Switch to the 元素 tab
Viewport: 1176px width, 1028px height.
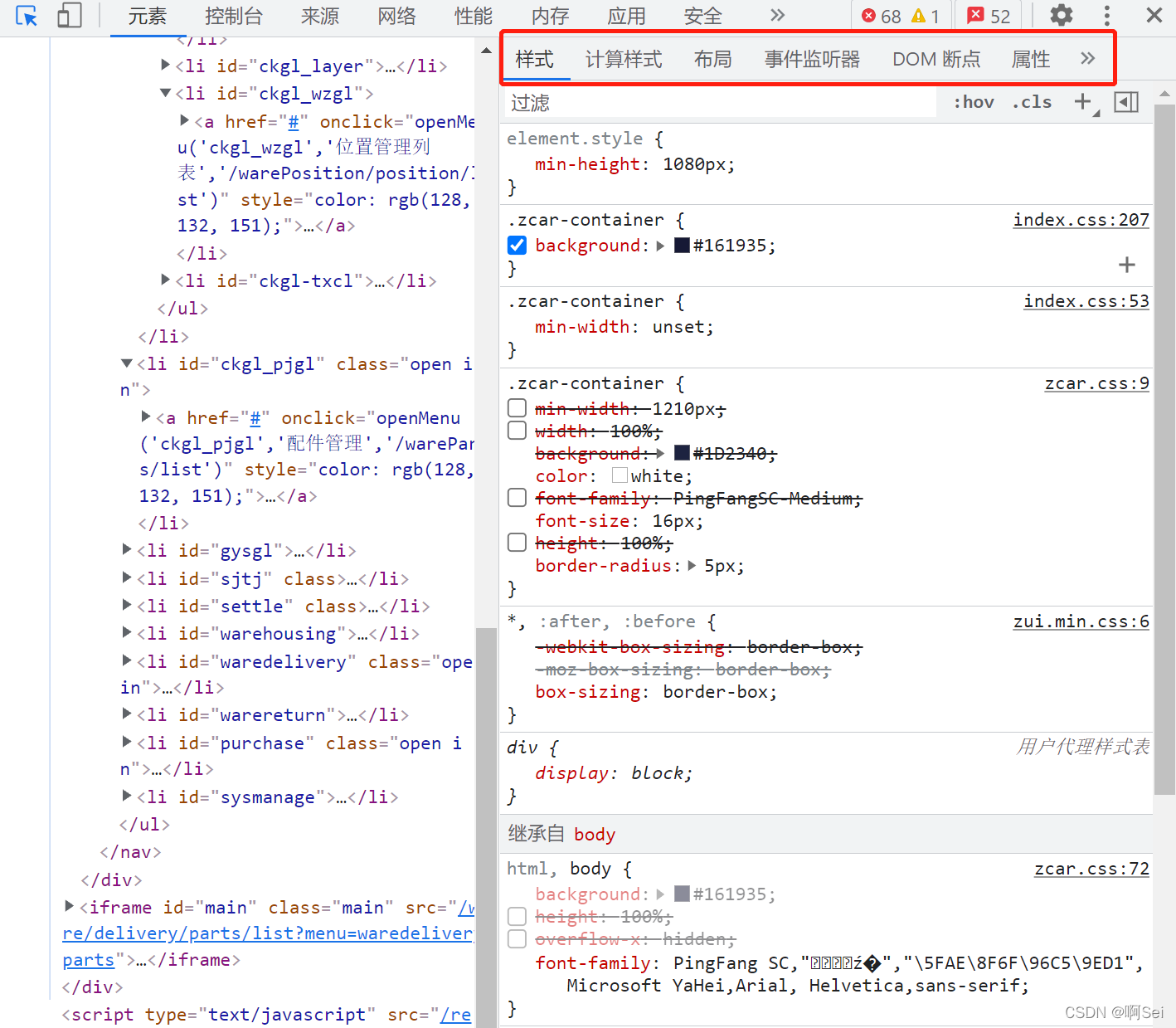coord(147,17)
